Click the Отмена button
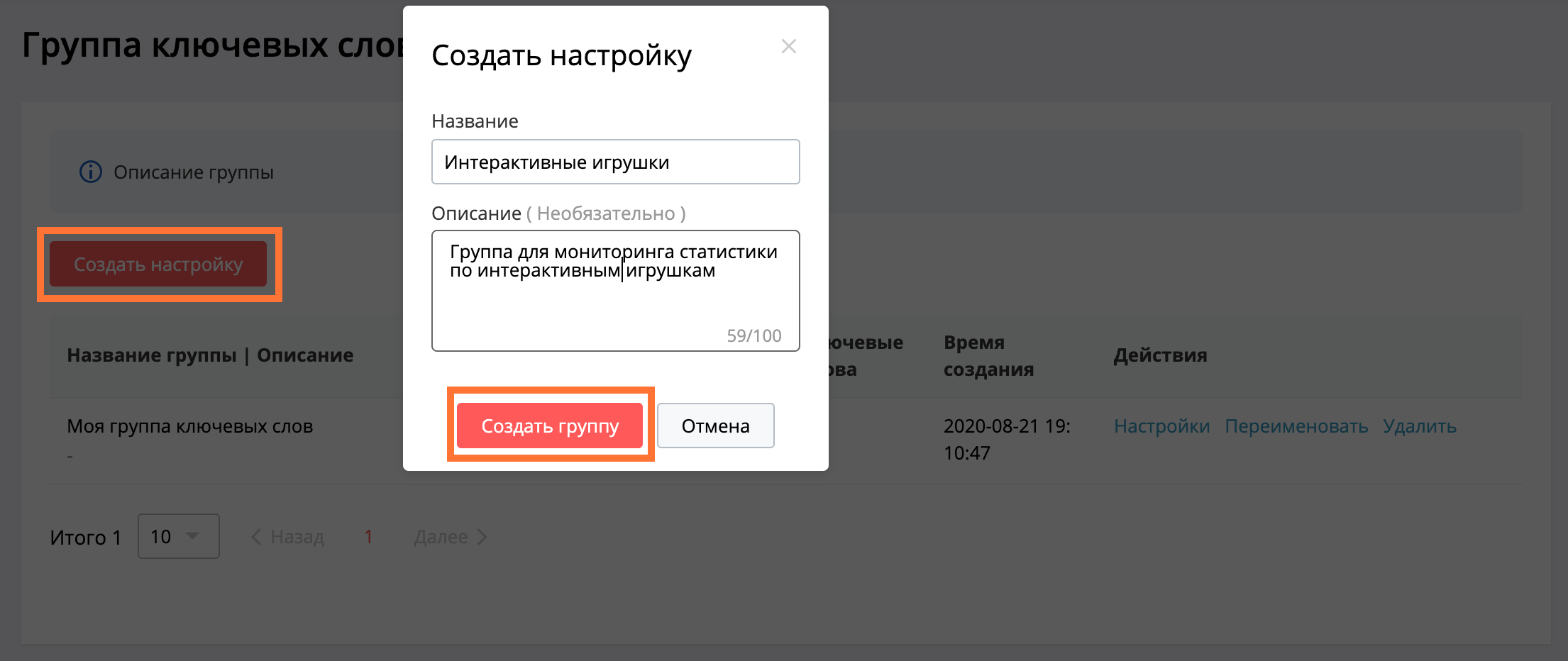The image size is (1568, 661). tap(715, 426)
